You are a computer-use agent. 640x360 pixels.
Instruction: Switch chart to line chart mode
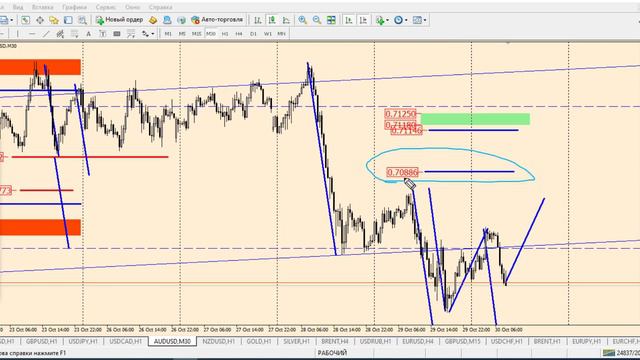tap(286, 20)
